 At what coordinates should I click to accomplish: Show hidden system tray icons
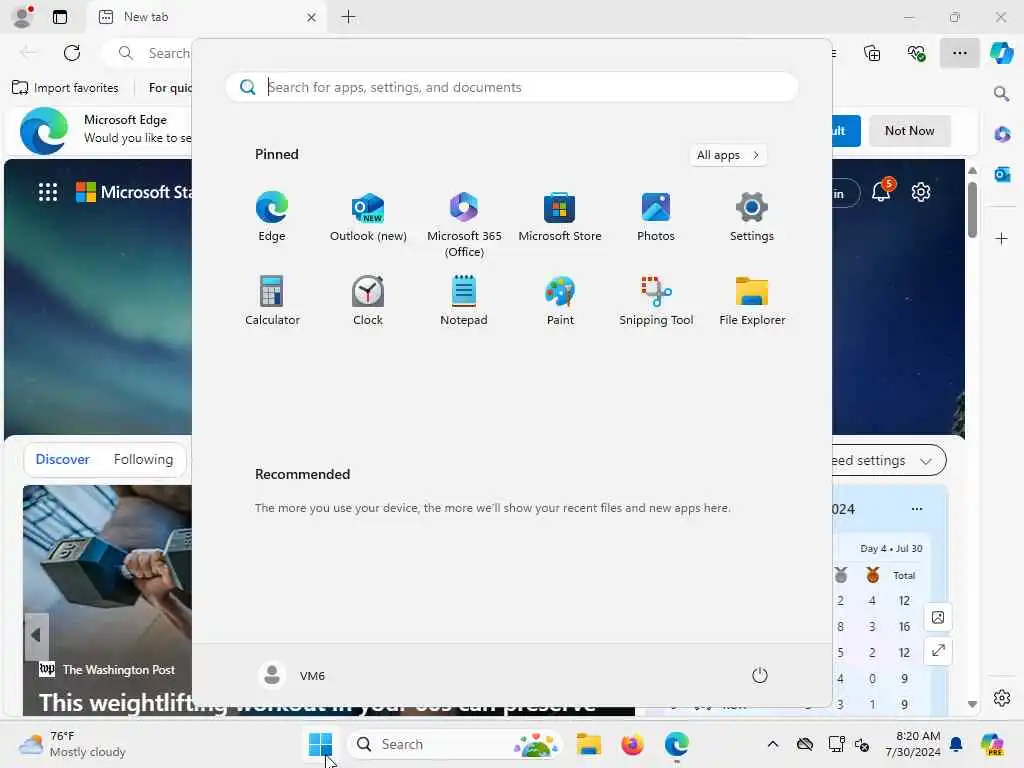[x=773, y=744]
